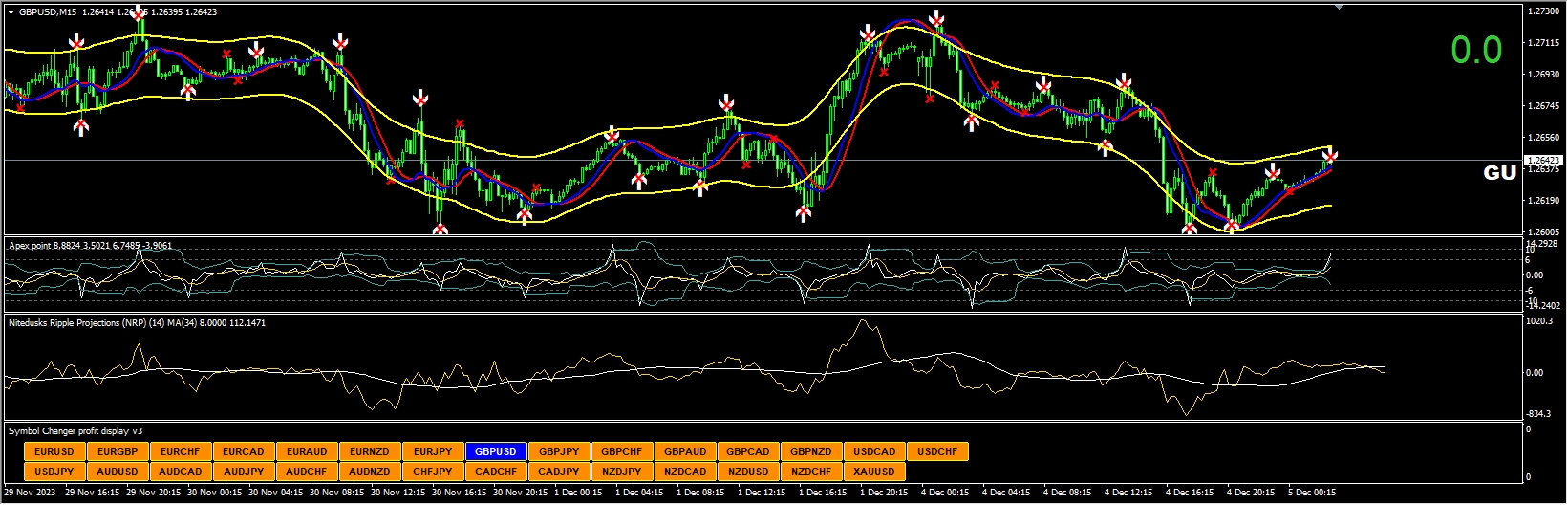Select the AUDUSD symbol button

118,472
